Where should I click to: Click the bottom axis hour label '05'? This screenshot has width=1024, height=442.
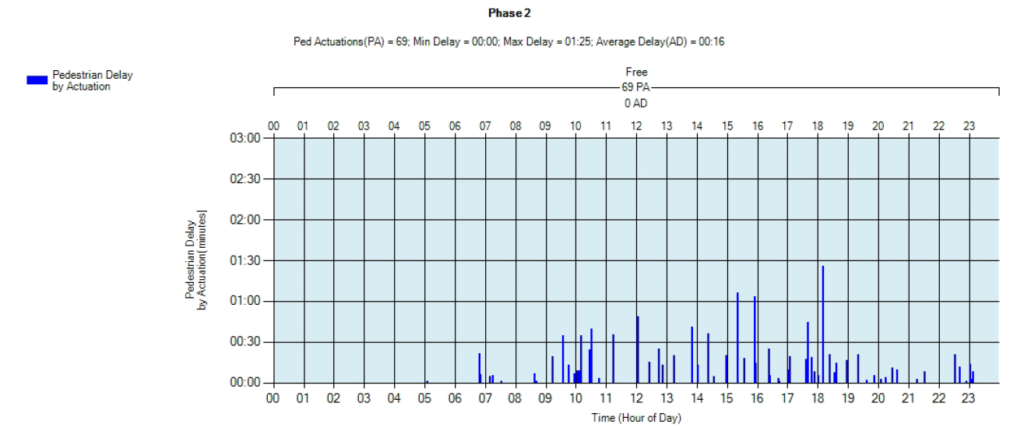424,397
